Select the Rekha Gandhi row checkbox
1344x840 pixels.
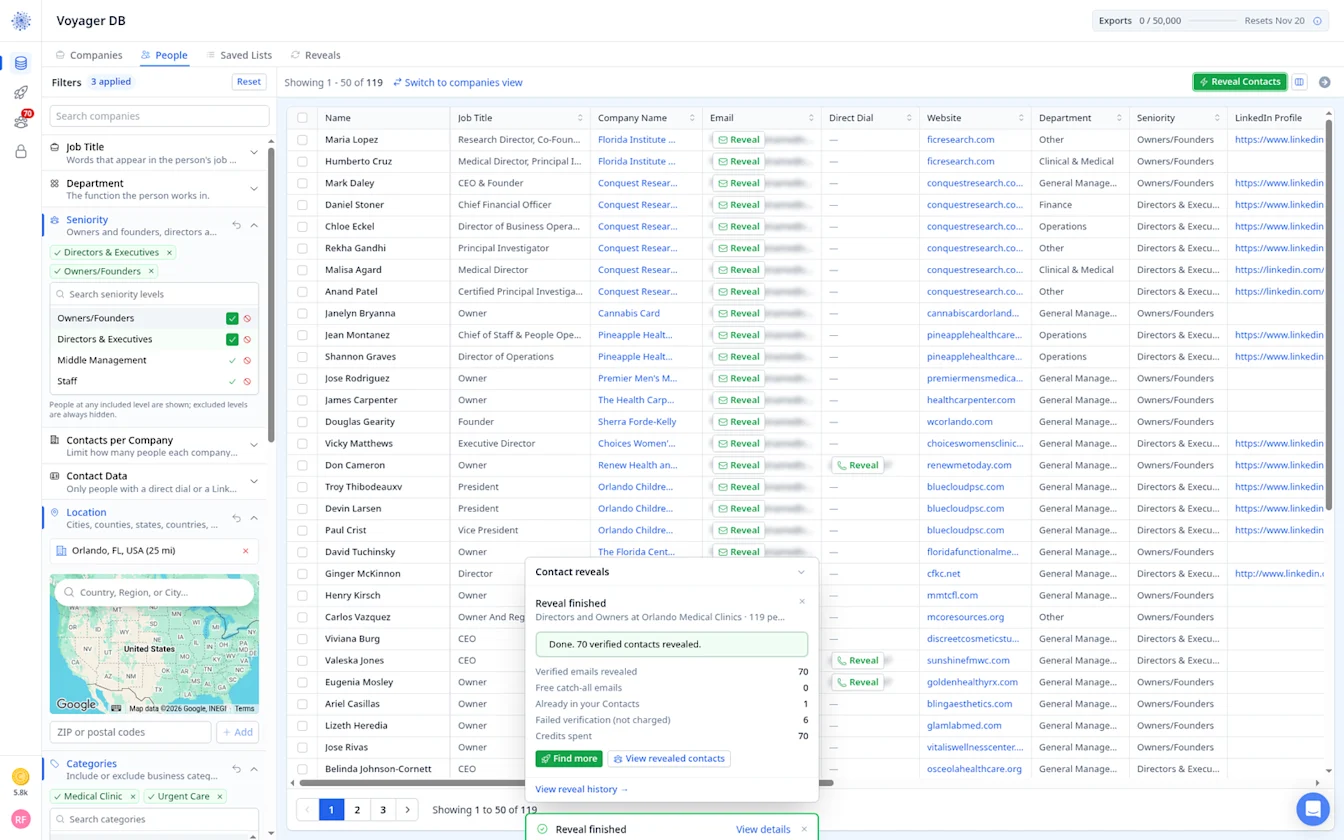[302, 248]
